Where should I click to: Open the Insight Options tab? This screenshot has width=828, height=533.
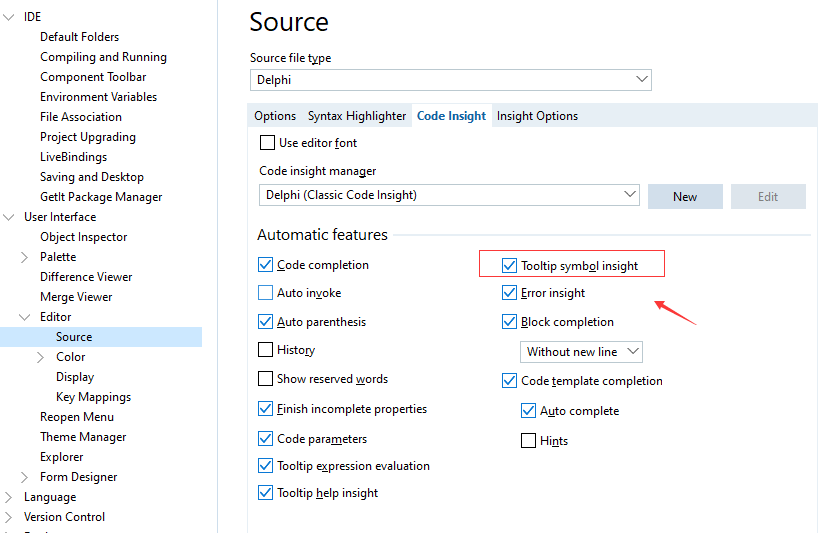point(537,116)
